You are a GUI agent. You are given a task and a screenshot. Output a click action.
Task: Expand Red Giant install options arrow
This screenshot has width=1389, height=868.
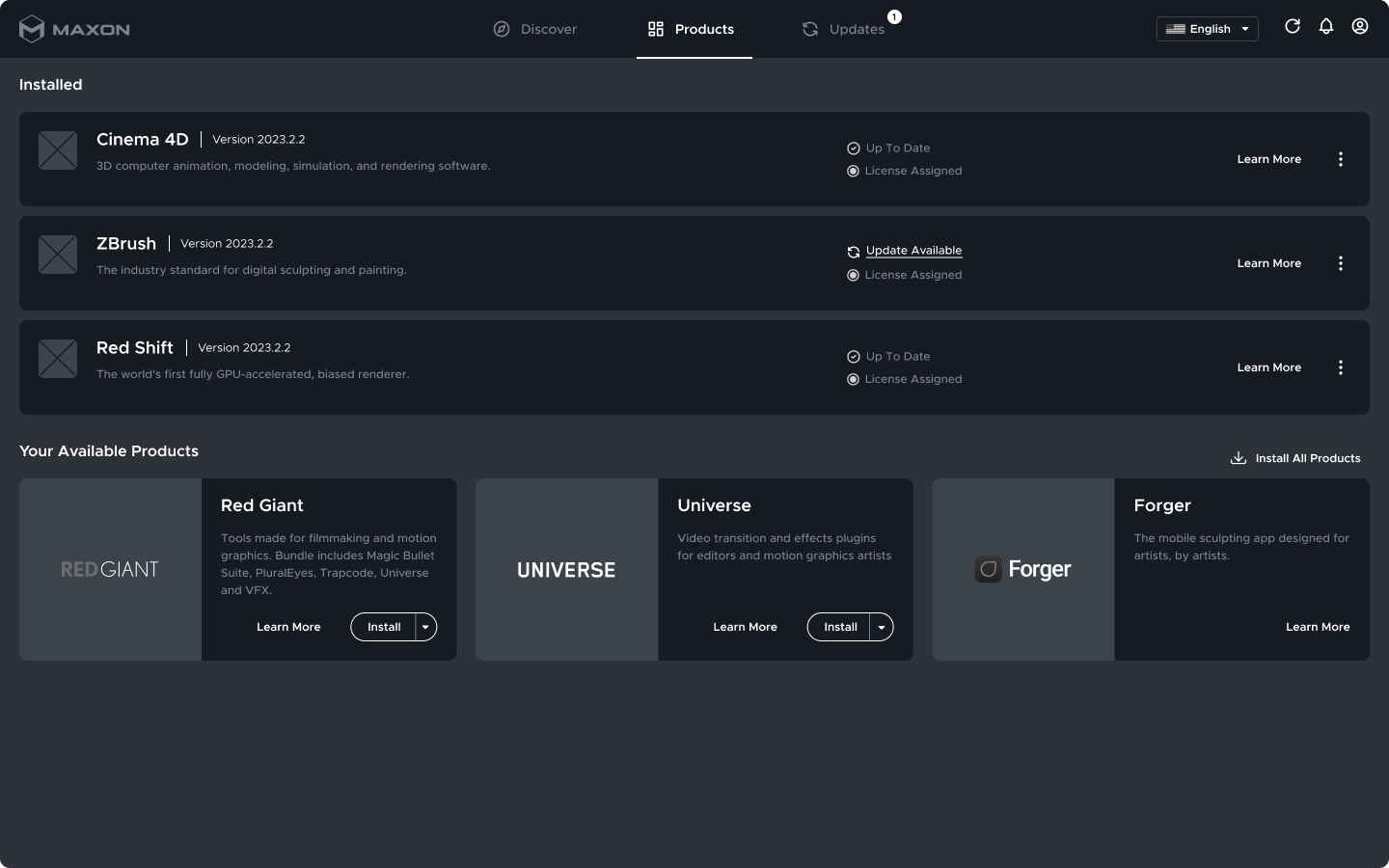425,627
